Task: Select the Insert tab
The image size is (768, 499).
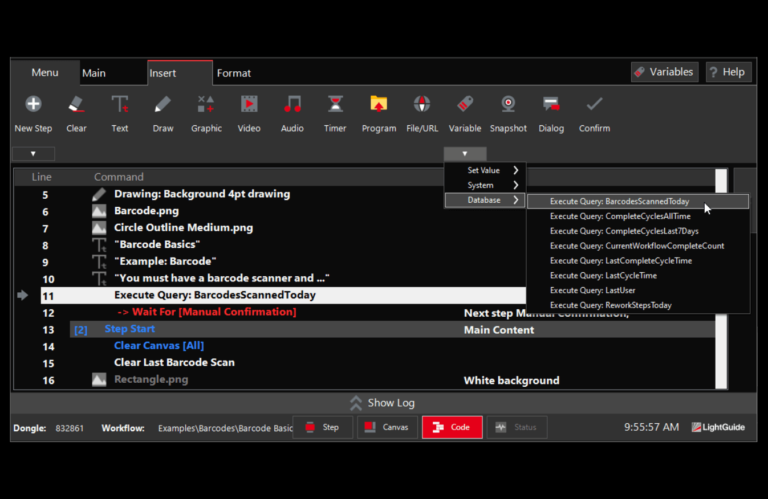Action: click(180, 73)
